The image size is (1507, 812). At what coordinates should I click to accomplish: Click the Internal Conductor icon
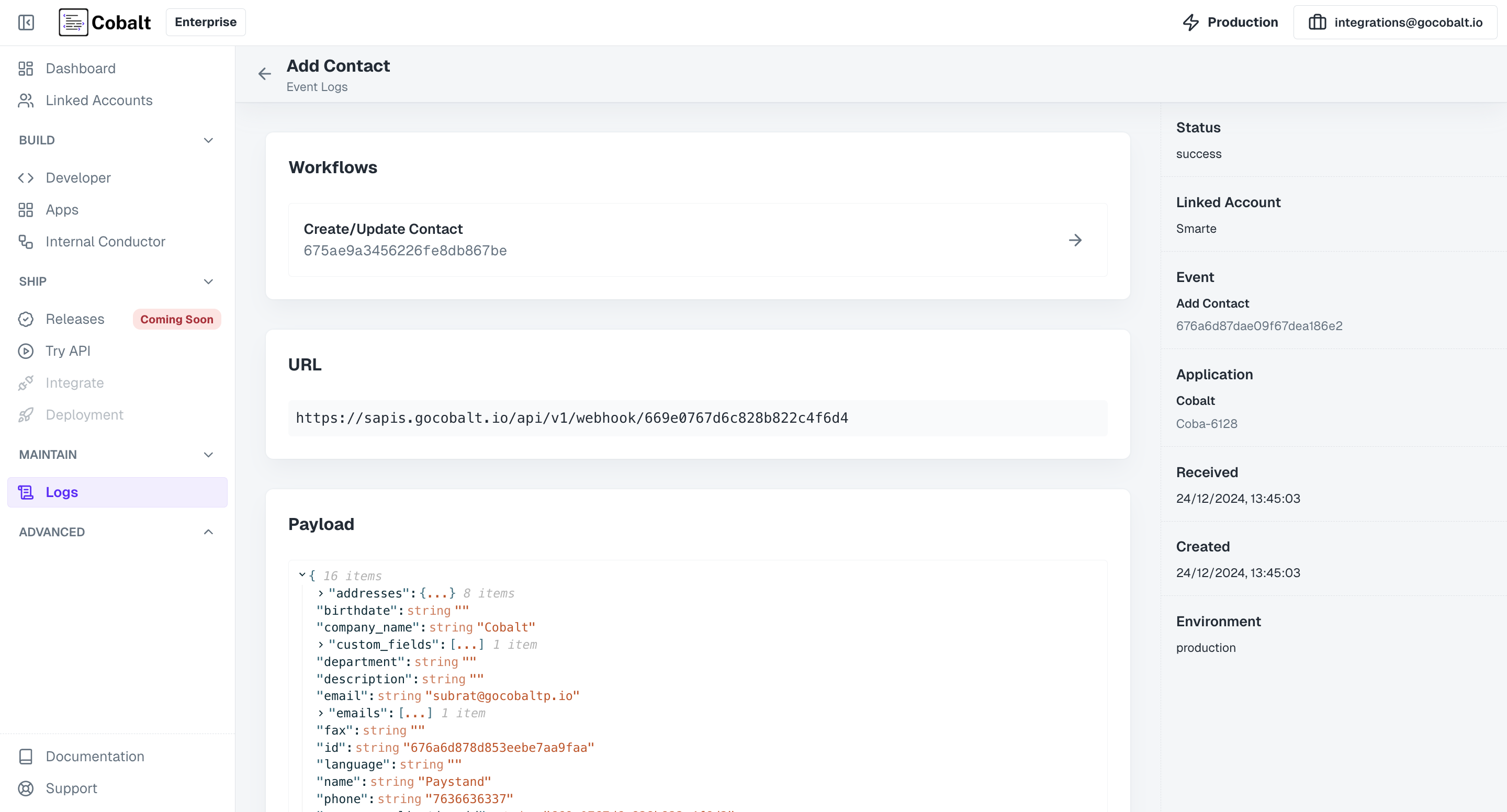[26, 242]
